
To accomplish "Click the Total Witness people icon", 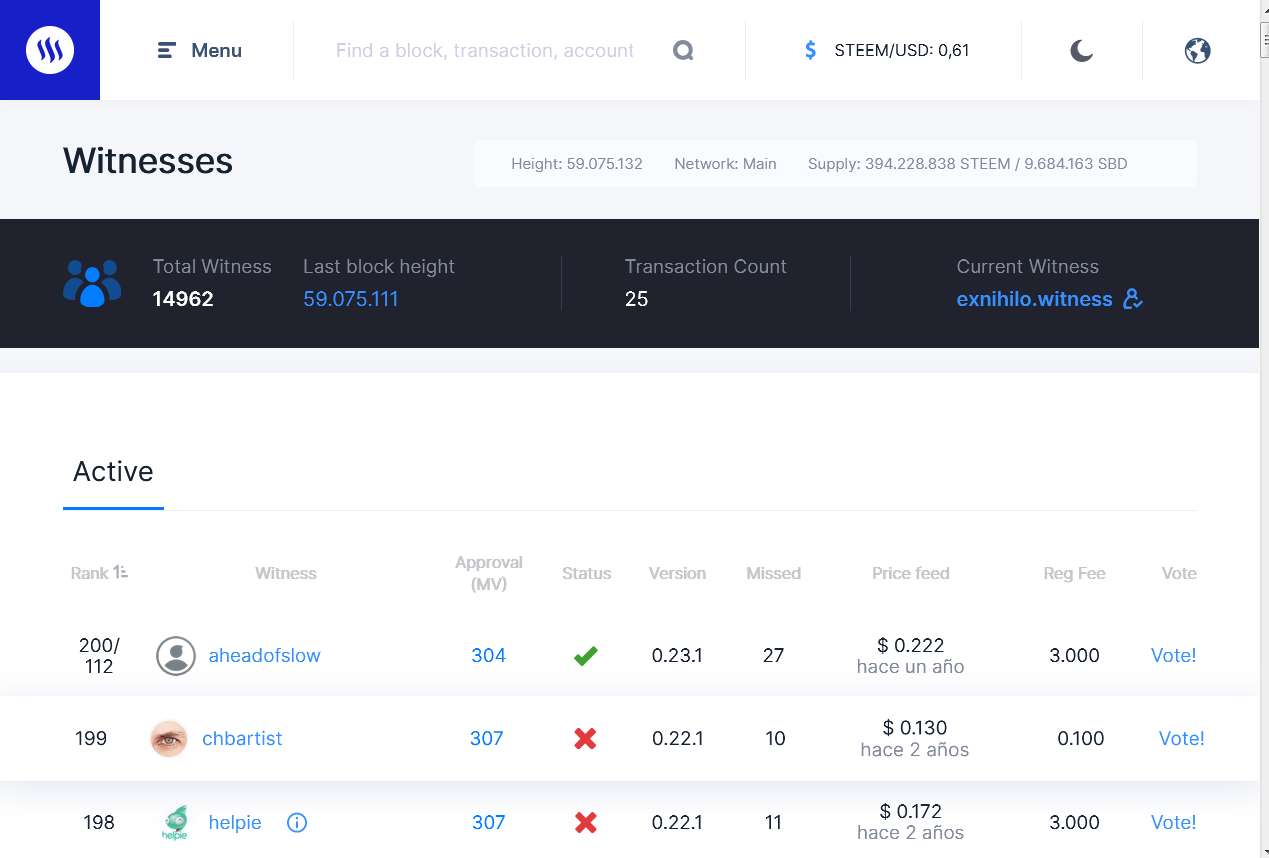I will tap(92, 283).
